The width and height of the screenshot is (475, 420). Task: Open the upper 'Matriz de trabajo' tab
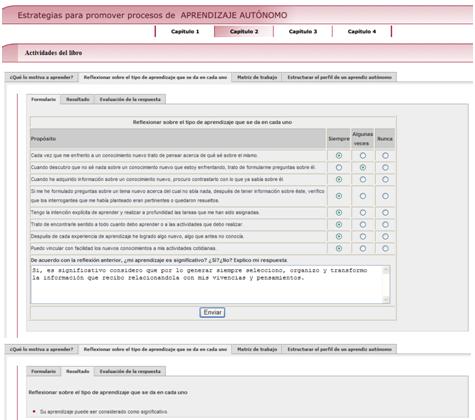pyautogui.click(x=257, y=77)
